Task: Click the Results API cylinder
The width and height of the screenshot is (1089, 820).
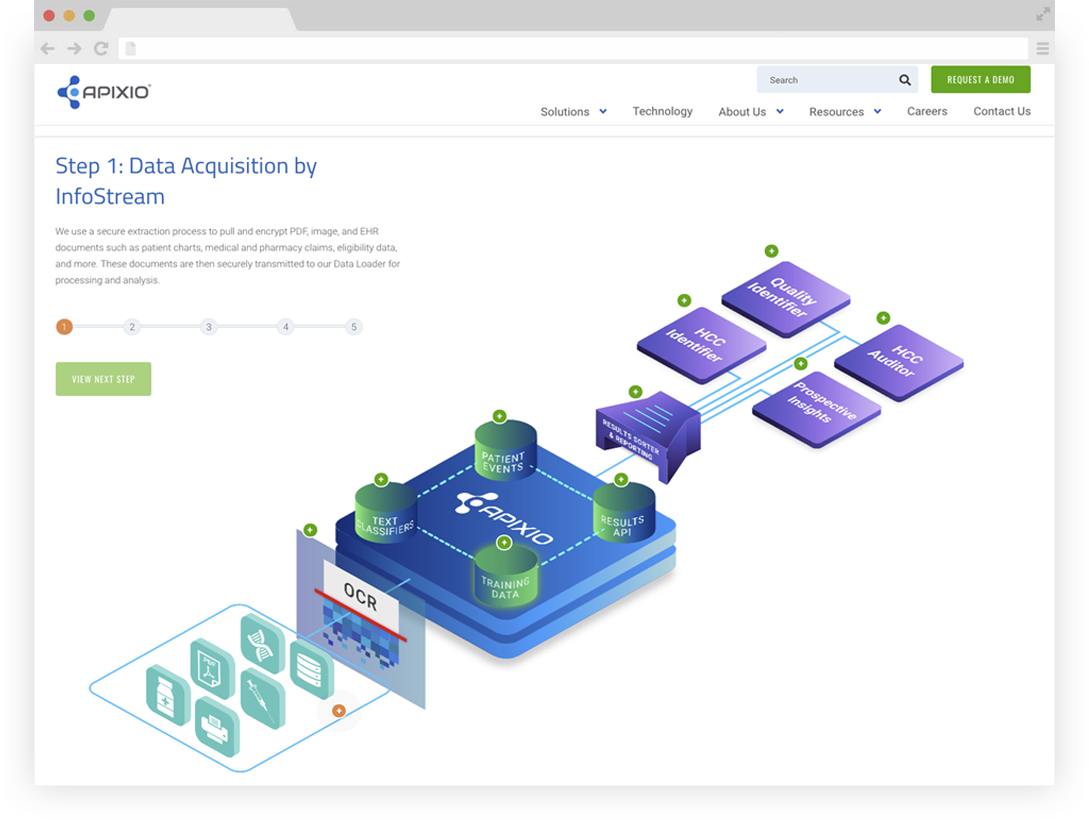Action: pos(624,514)
